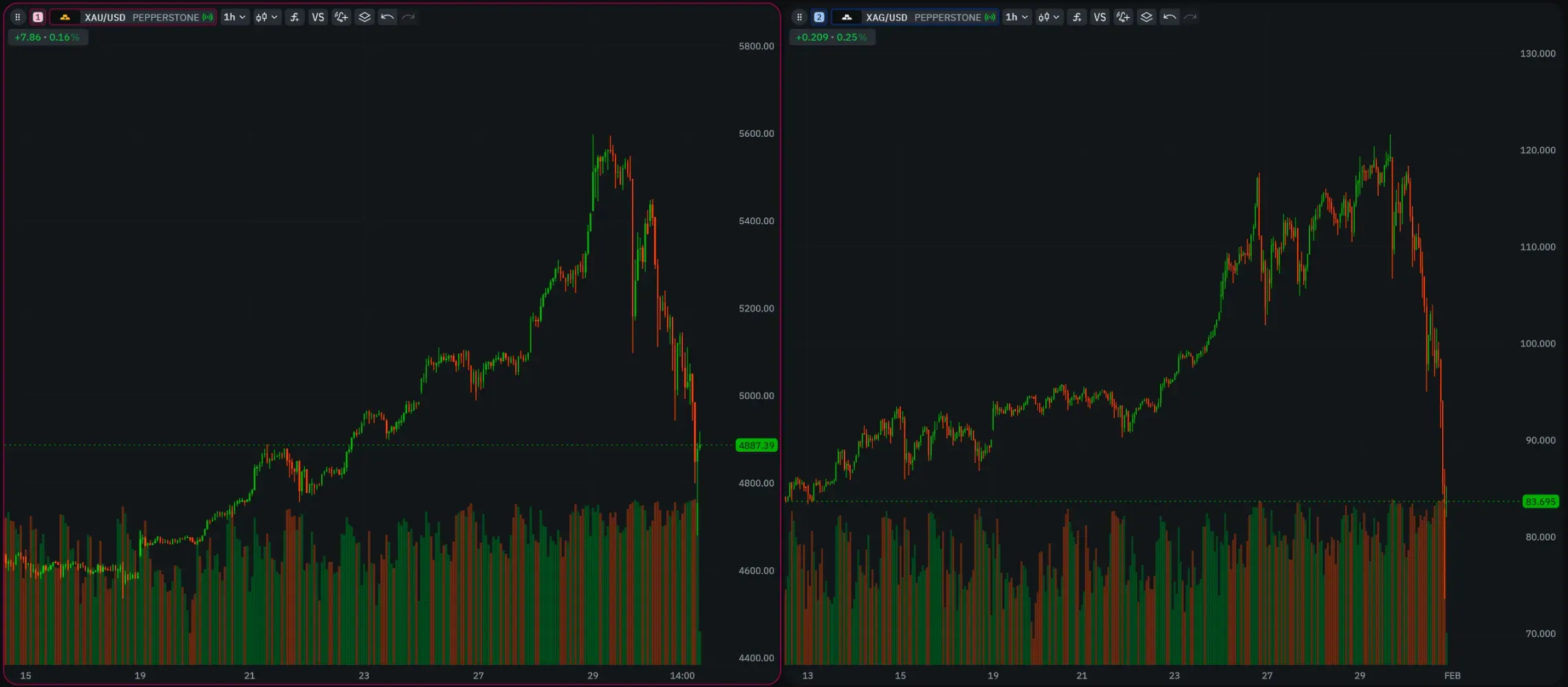The height and width of the screenshot is (687, 1568).
Task: Click the 4887.39 current price label
Action: coord(756,446)
